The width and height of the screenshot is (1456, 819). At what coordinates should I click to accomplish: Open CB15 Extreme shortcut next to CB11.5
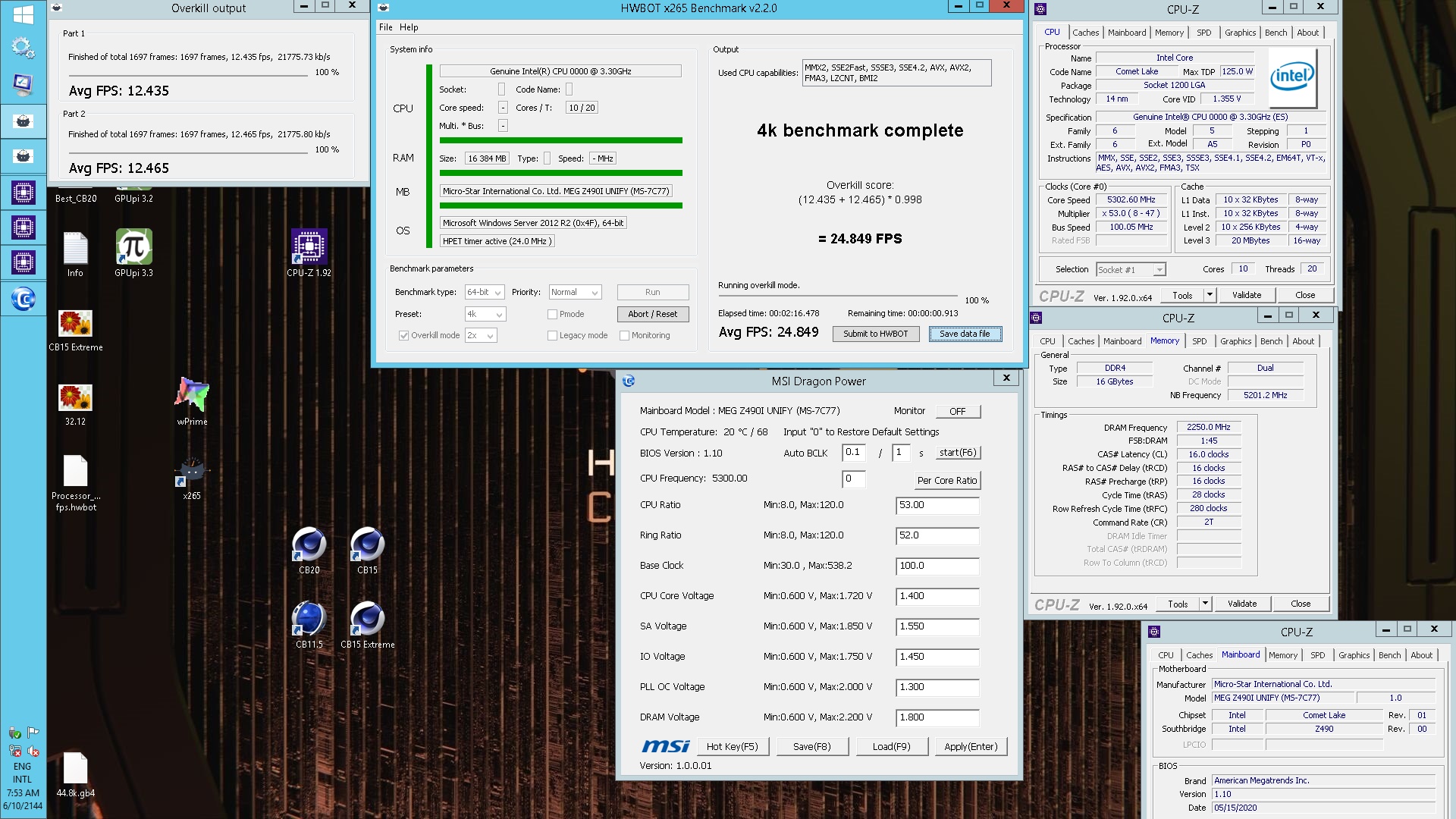tap(367, 625)
